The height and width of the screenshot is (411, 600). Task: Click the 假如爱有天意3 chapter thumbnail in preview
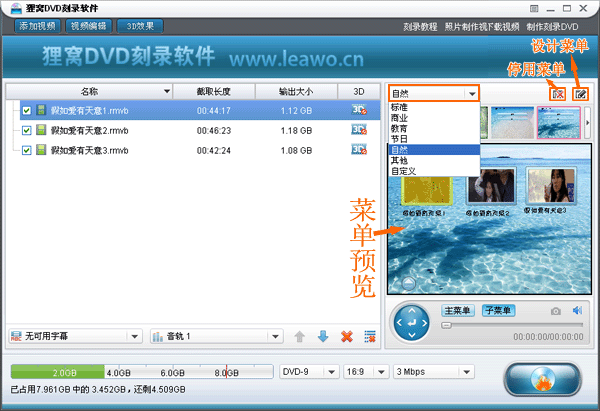[x=551, y=186]
